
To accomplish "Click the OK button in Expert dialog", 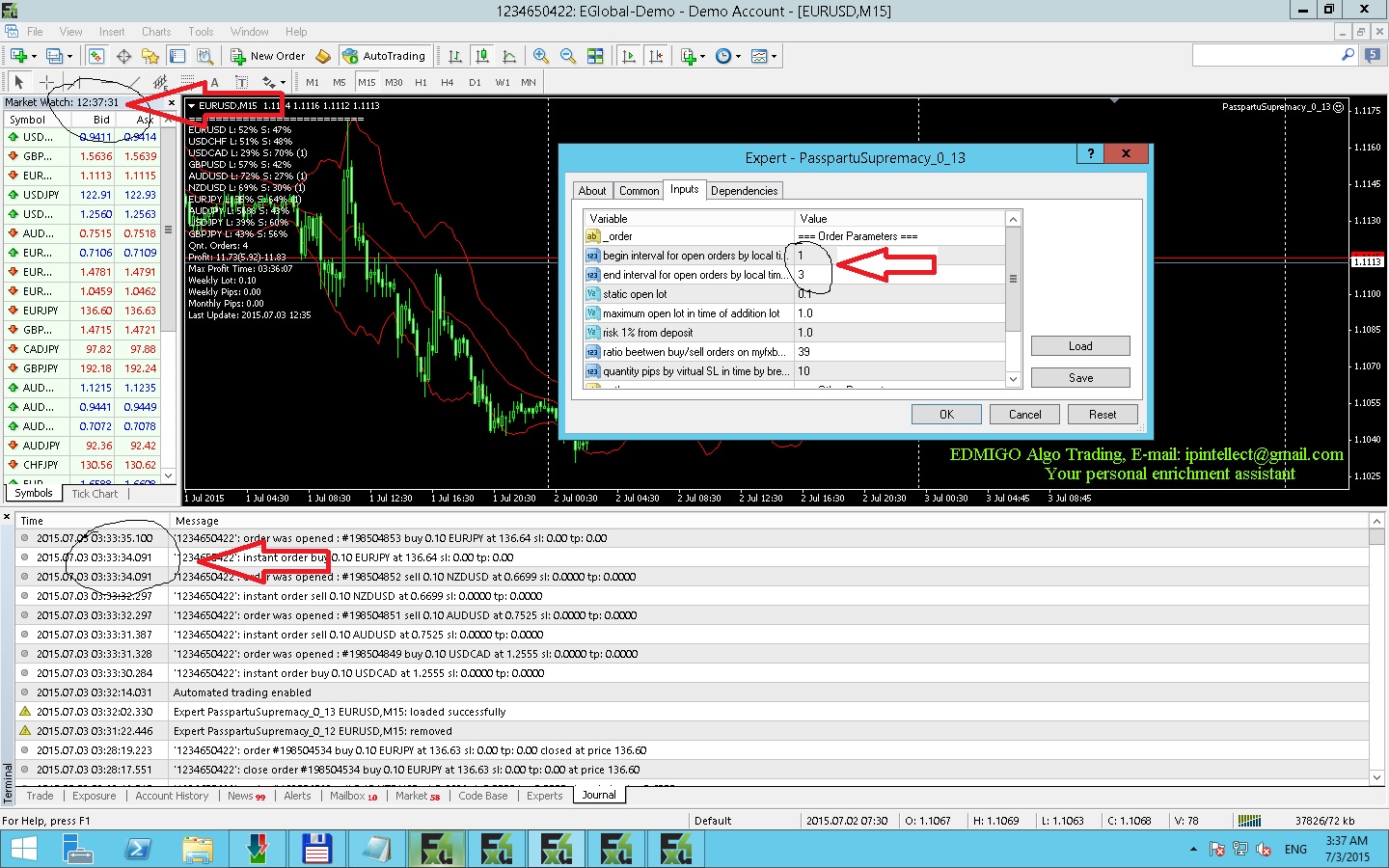I will (946, 415).
